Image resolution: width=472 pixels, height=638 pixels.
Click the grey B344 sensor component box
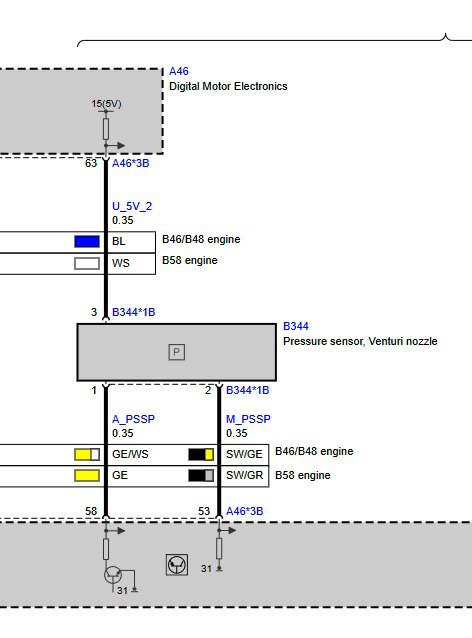click(177, 352)
